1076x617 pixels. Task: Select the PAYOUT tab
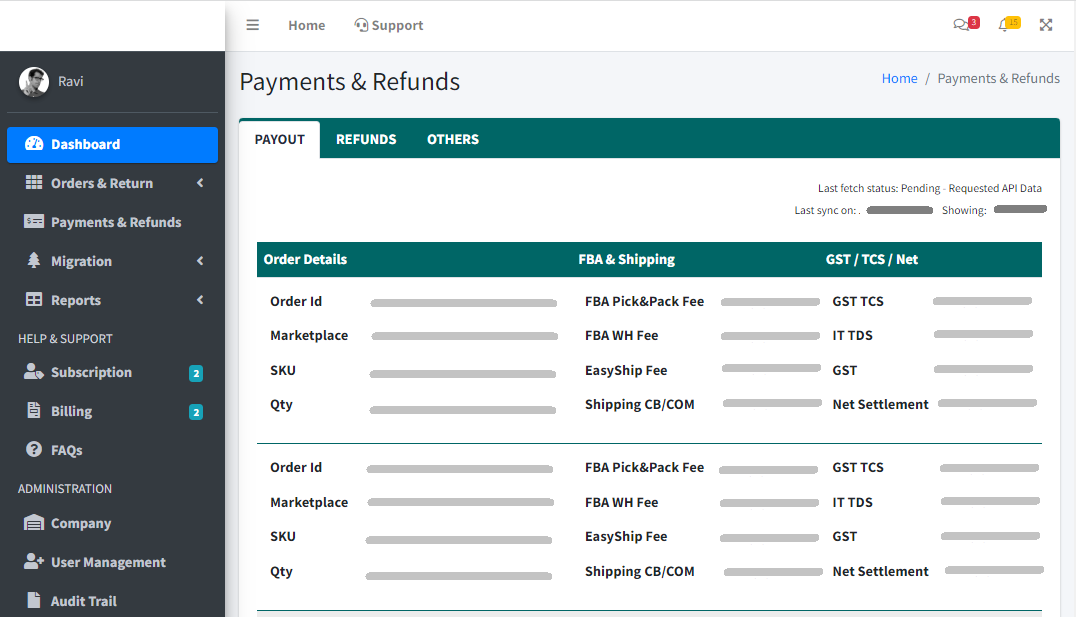(x=280, y=140)
